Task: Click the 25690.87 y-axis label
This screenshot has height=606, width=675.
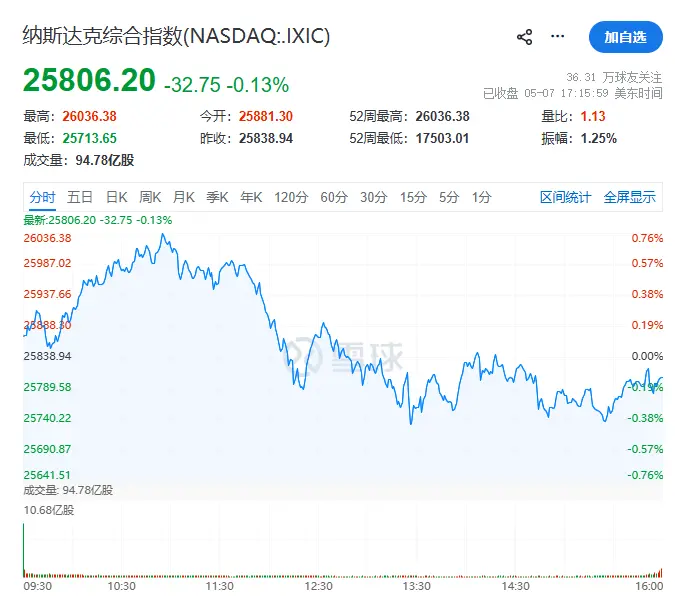Action: [x=47, y=449]
